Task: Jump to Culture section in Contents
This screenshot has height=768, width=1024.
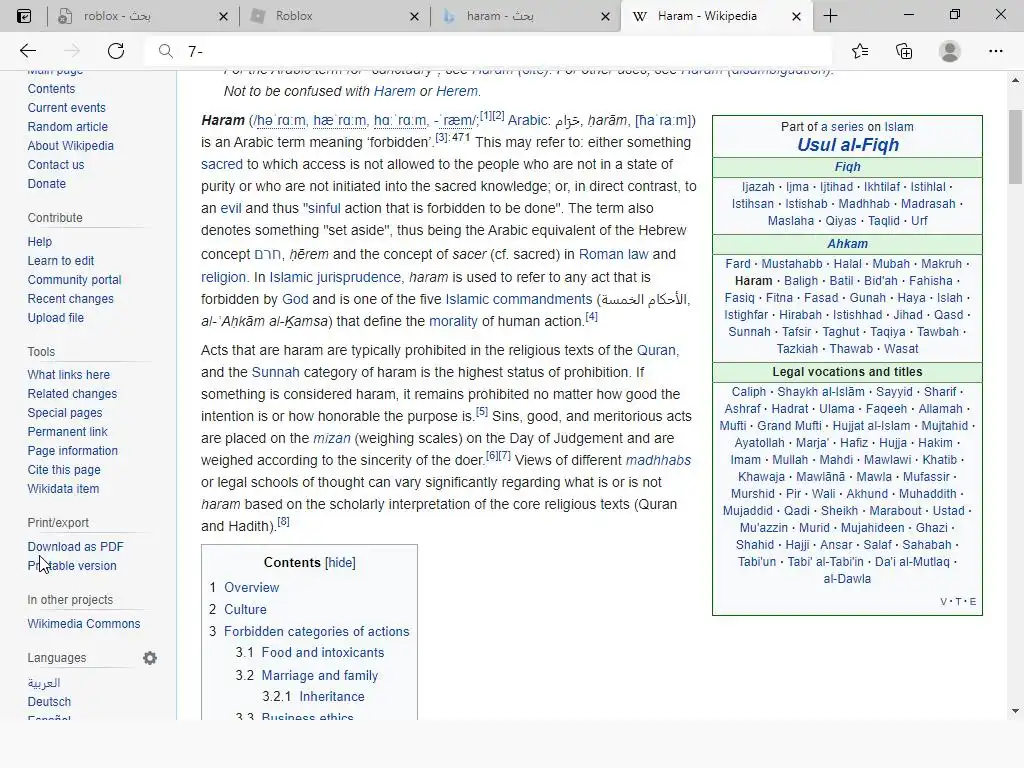Action: [x=245, y=609]
